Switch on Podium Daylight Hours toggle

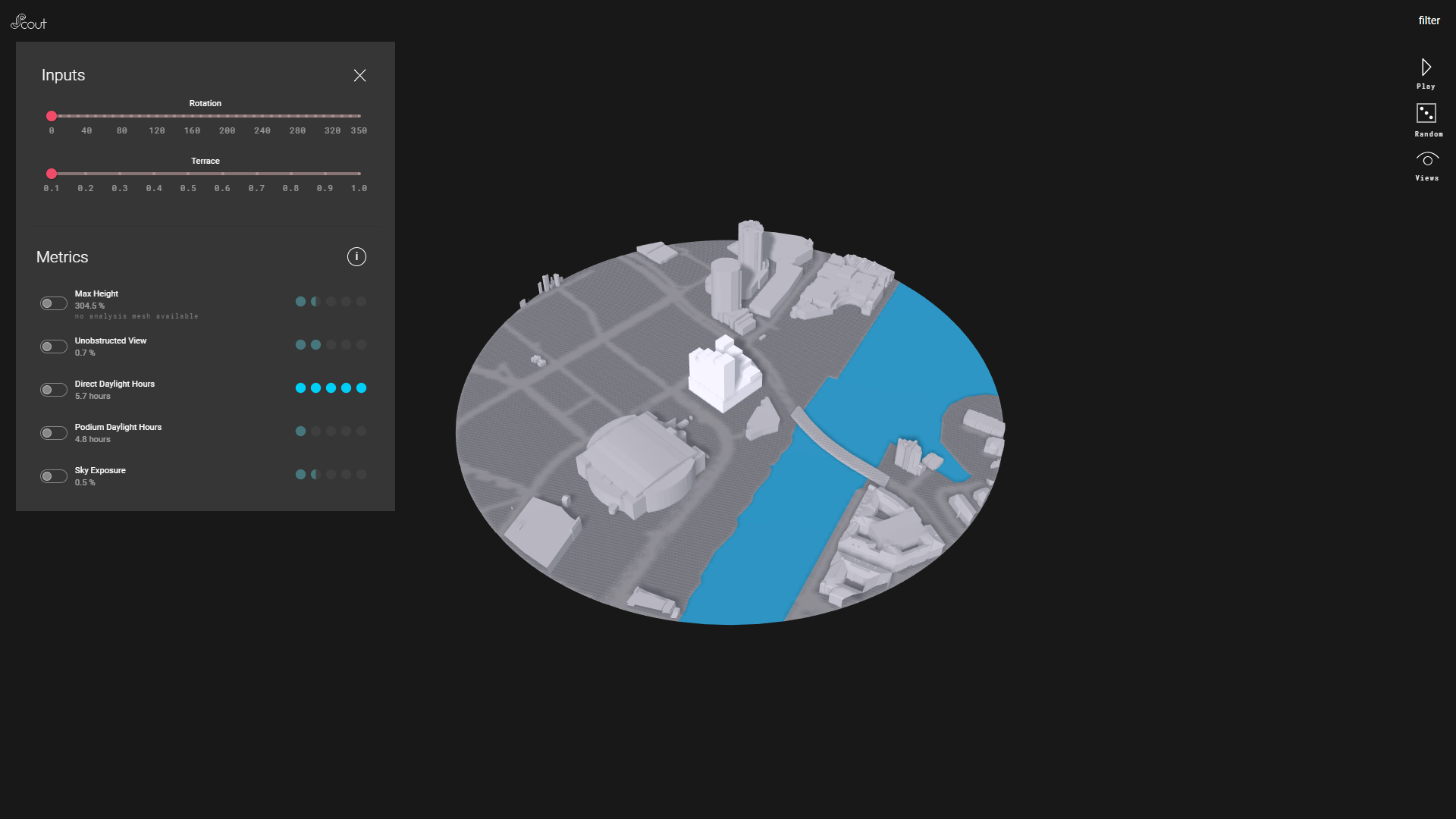click(x=54, y=433)
